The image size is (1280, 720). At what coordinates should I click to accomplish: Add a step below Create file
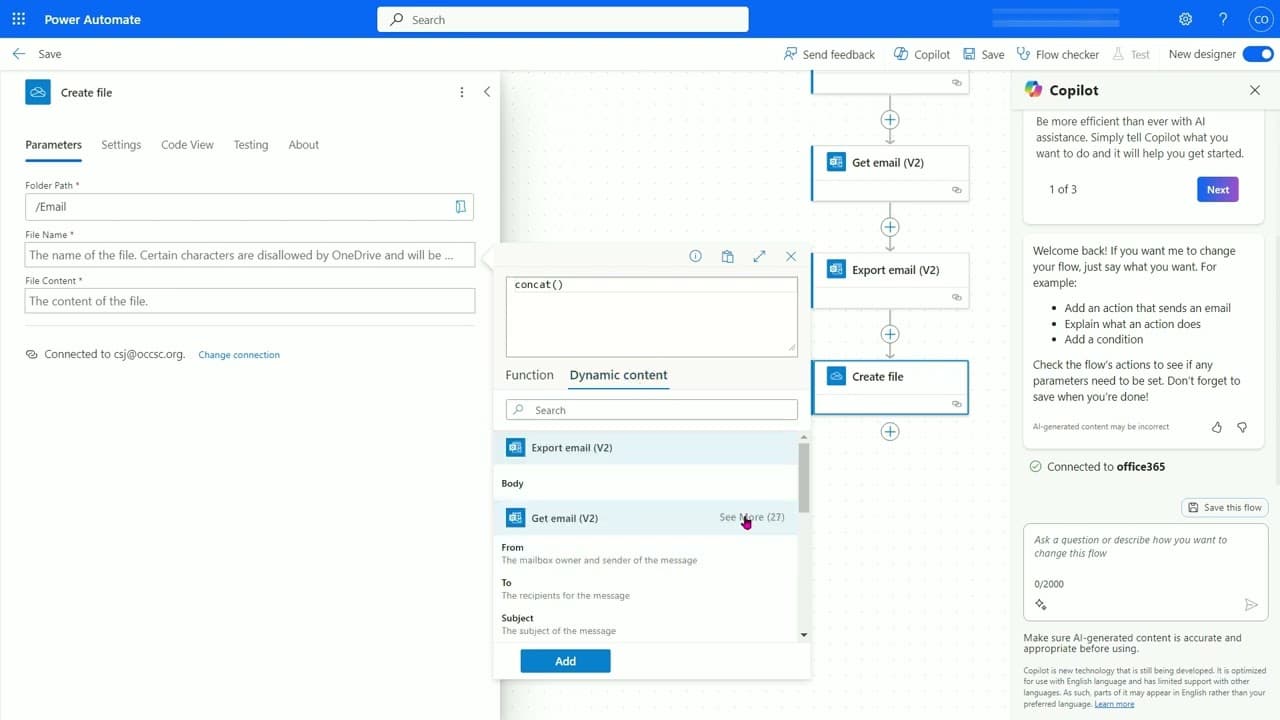pyautogui.click(x=890, y=432)
